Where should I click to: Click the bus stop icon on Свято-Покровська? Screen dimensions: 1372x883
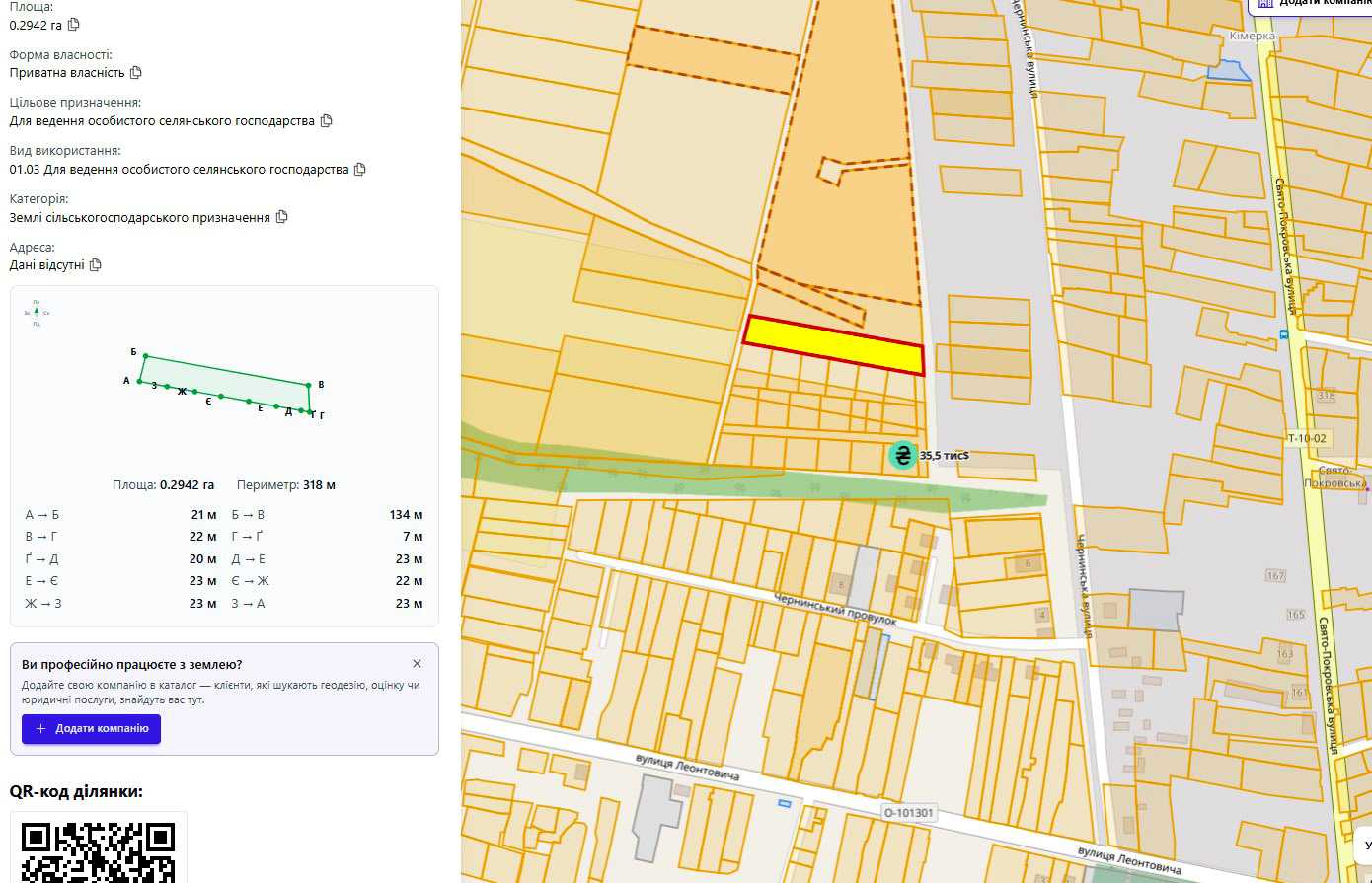pyautogui.click(x=1283, y=334)
